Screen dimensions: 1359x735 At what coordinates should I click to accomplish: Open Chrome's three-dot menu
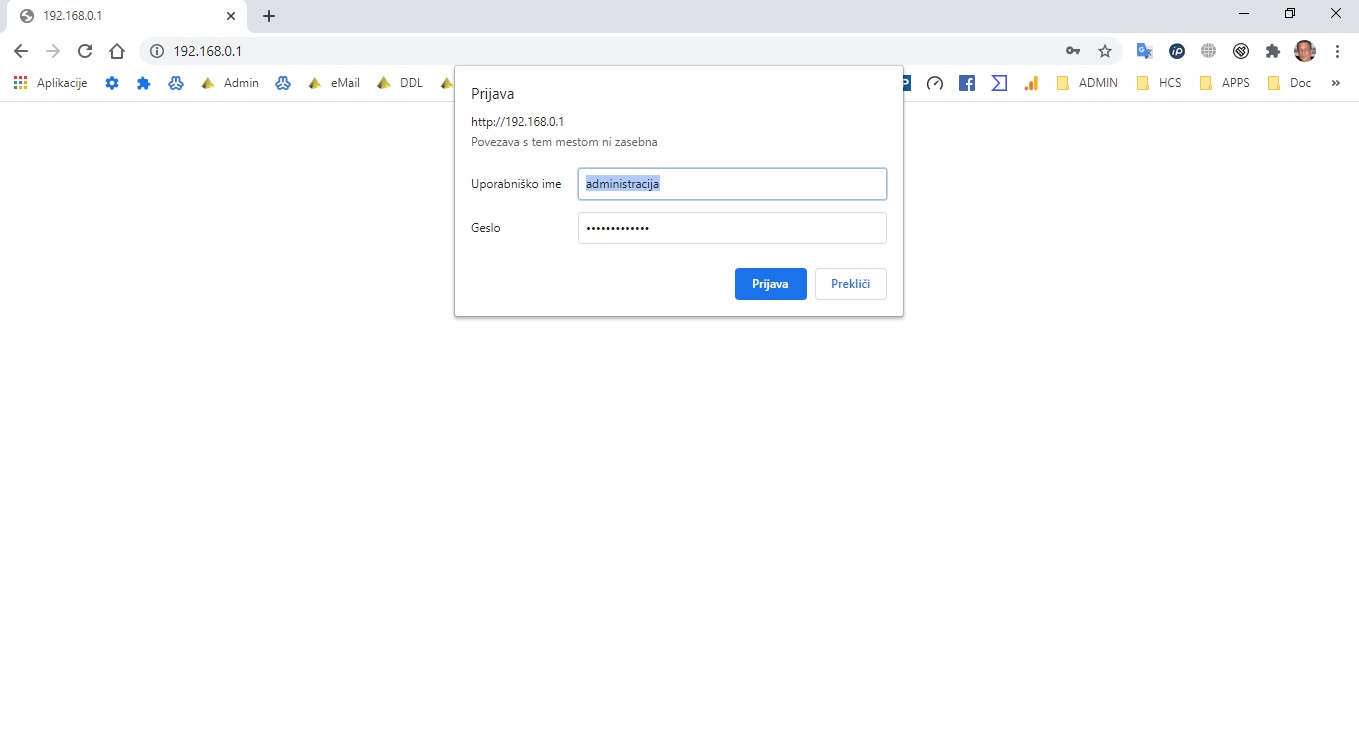(x=1337, y=51)
